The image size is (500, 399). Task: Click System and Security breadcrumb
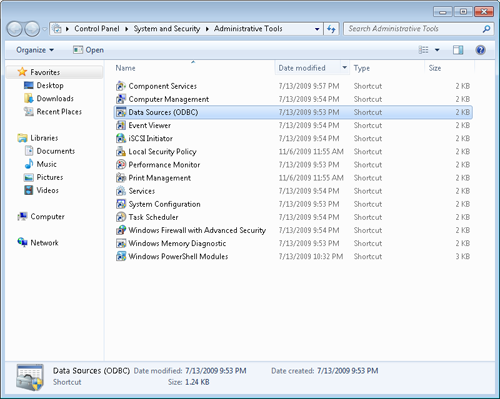(167, 29)
